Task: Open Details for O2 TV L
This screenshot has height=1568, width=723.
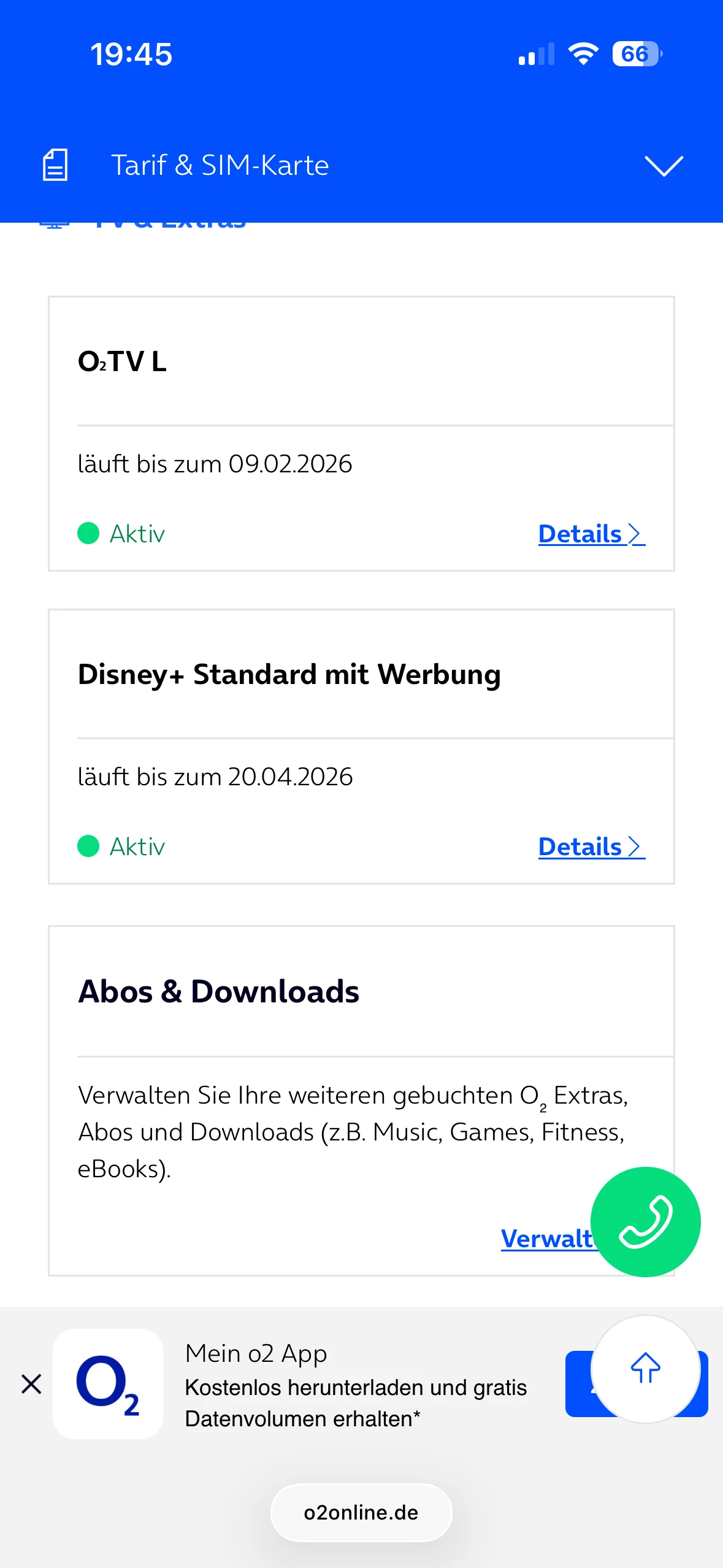Action: click(591, 534)
